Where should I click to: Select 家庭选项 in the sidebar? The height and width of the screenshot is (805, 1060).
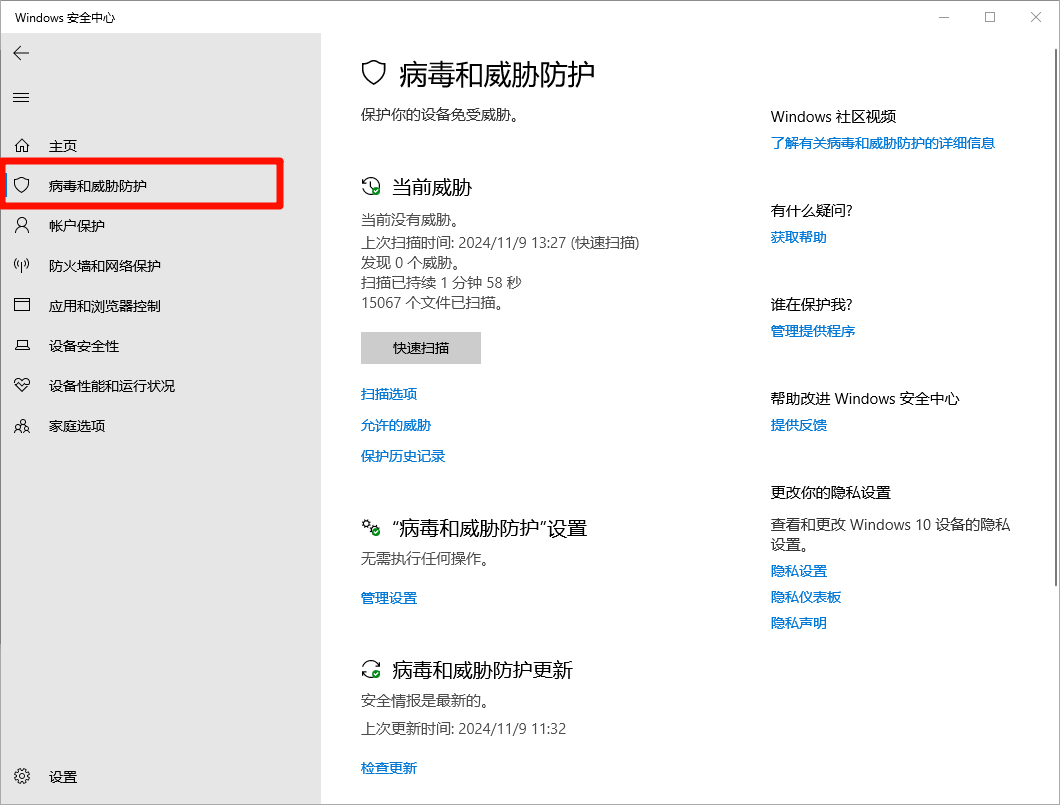point(76,426)
